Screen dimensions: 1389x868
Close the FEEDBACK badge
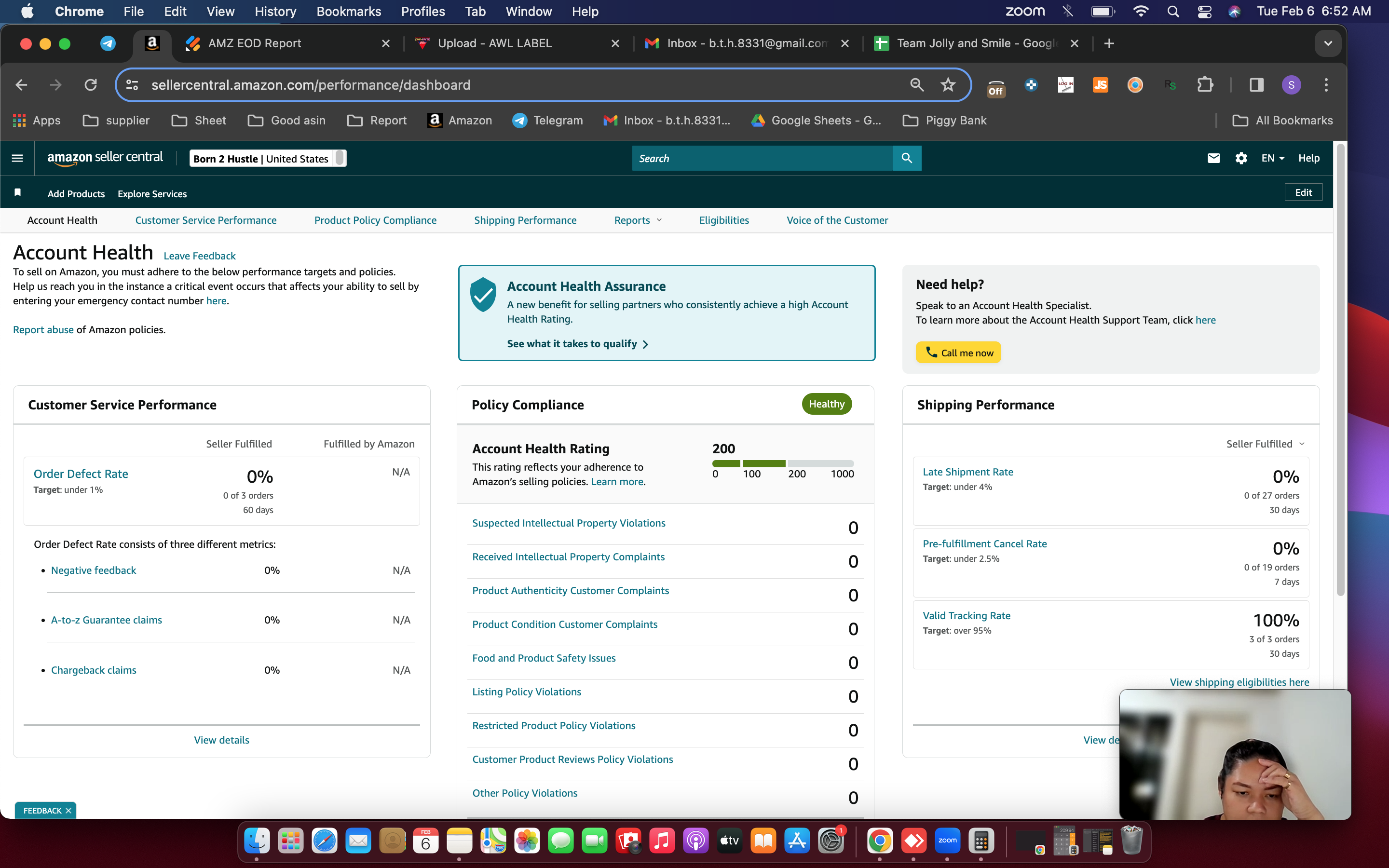[68, 811]
